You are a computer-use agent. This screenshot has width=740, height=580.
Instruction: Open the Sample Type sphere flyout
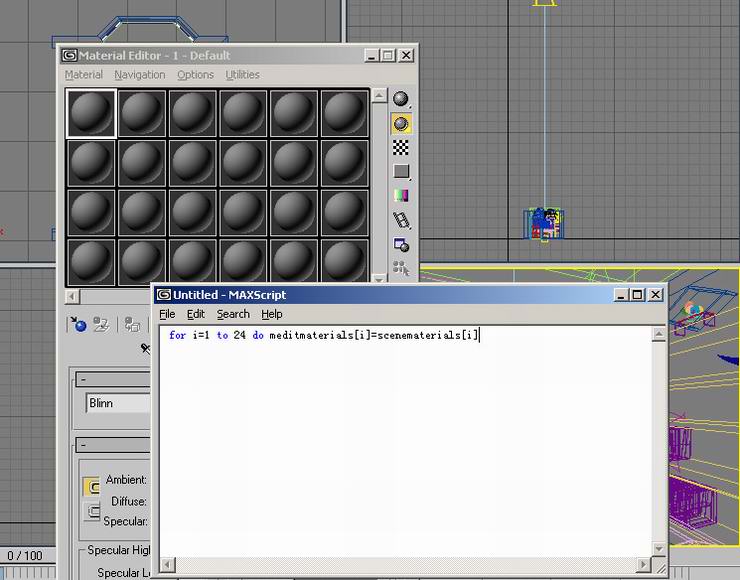pos(401,99)
